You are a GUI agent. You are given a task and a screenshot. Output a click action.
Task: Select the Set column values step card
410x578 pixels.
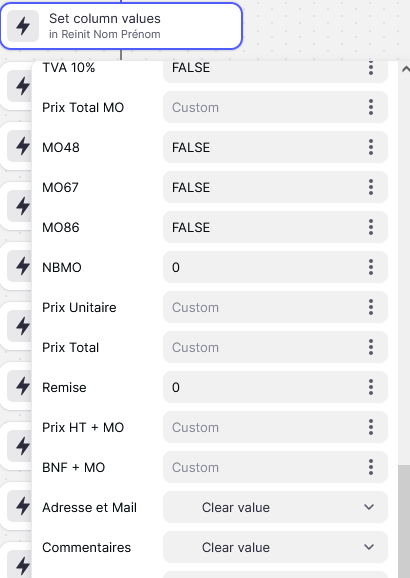[x=121, y=26]
